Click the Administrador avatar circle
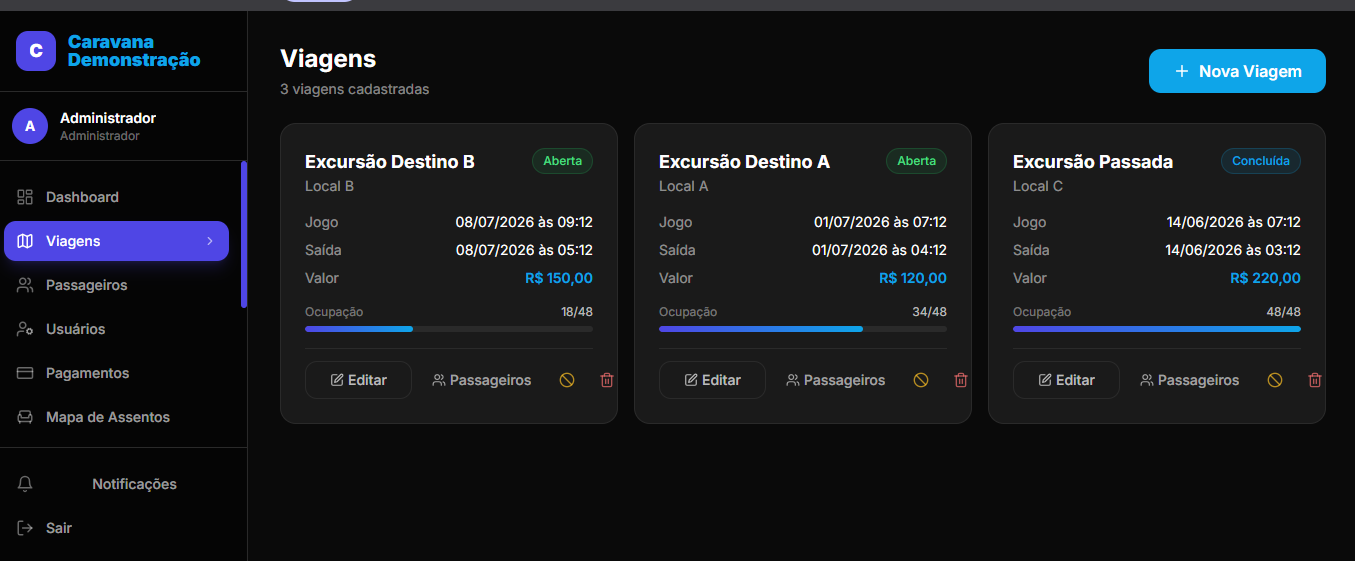Viewport: 1355px width, 561px height. 30,126
